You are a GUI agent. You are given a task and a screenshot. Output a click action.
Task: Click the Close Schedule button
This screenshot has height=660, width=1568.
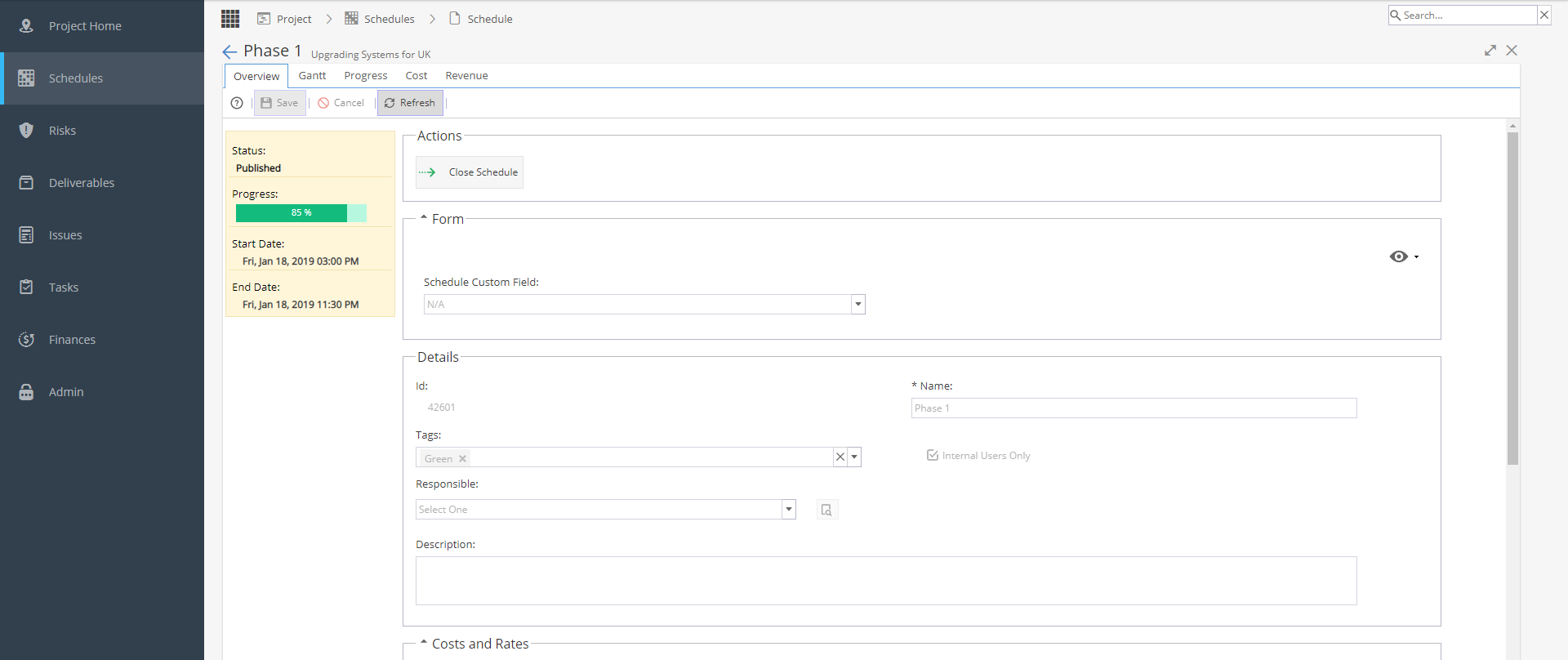(470, 172)
